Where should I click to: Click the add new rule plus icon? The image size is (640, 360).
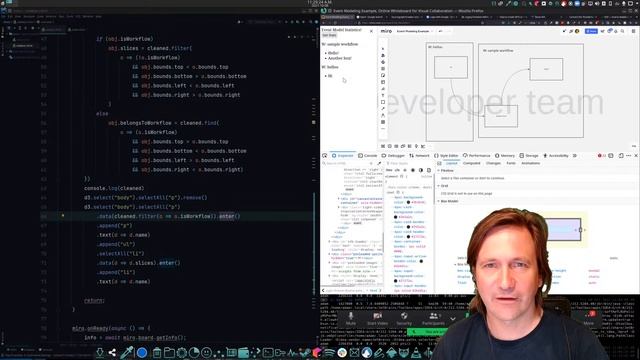[x=405, y=170]
